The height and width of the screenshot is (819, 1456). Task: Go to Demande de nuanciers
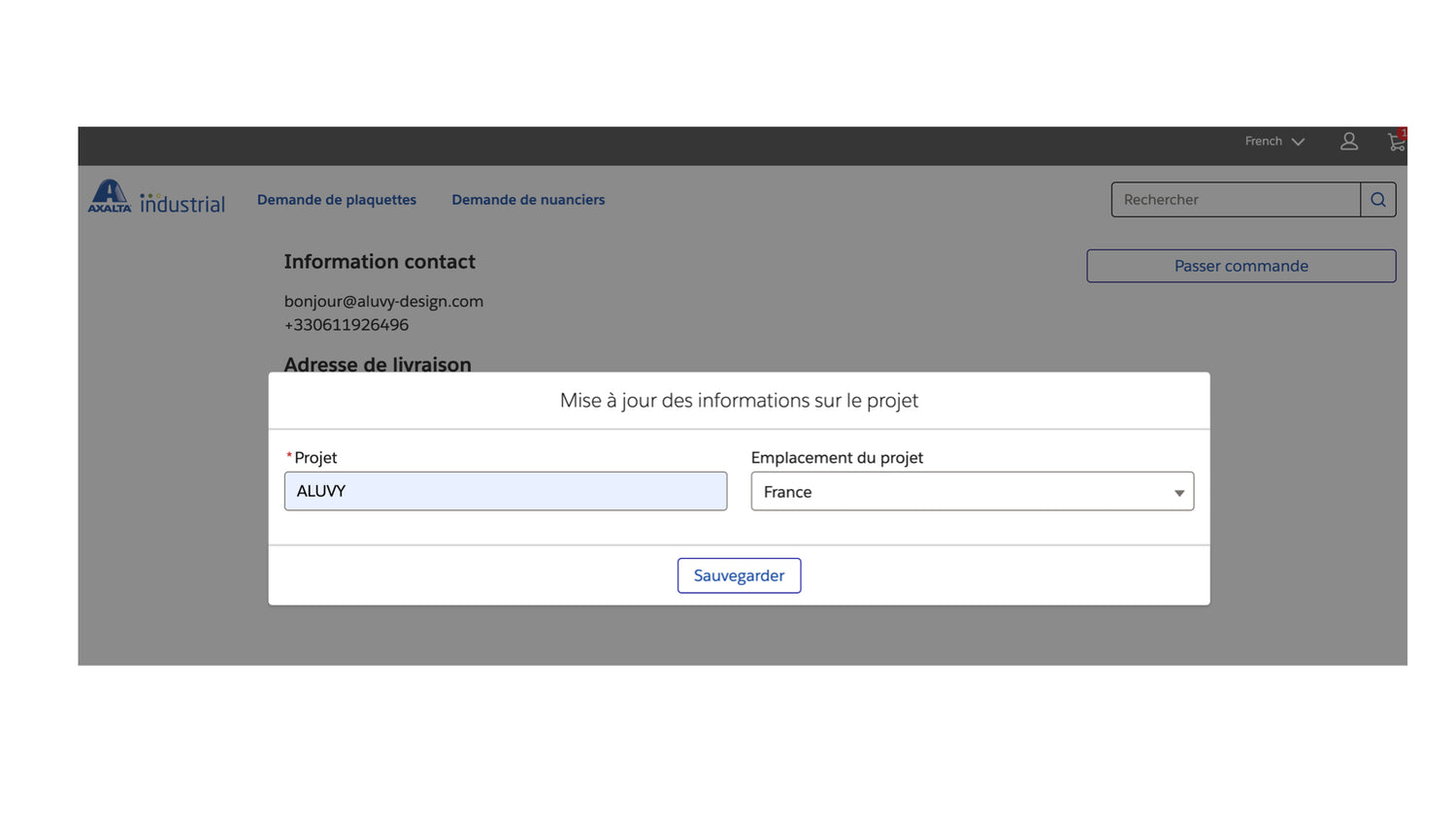click(x=528, y=200)
